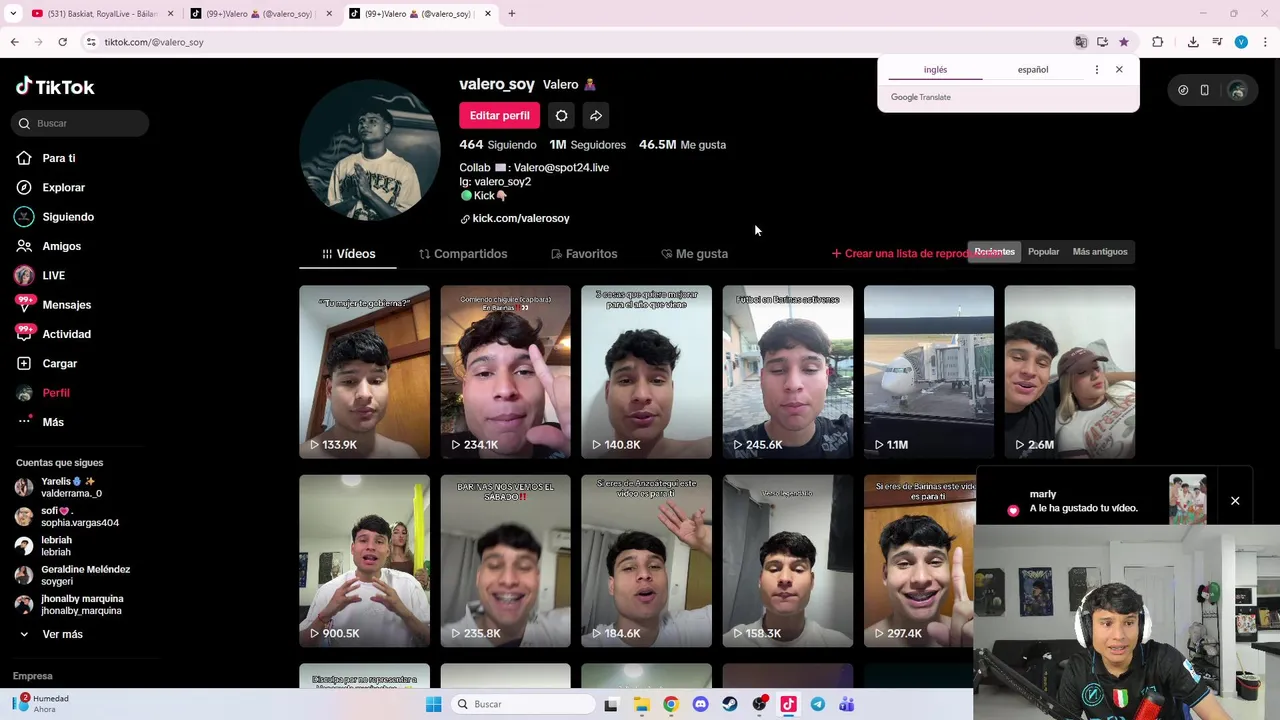1280x720 pixels.
Task: Click Crear una lista de reproducción
Action: pos(900,254)
